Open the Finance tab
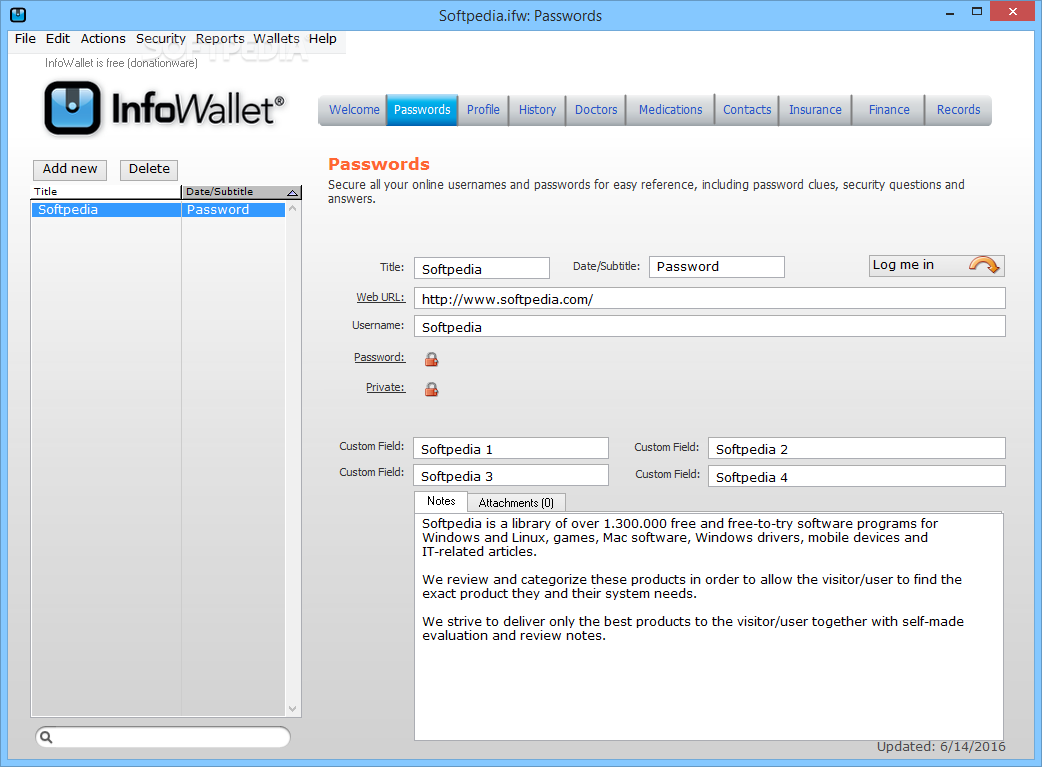The image size is (1042, 767). [x=888, y=110]
